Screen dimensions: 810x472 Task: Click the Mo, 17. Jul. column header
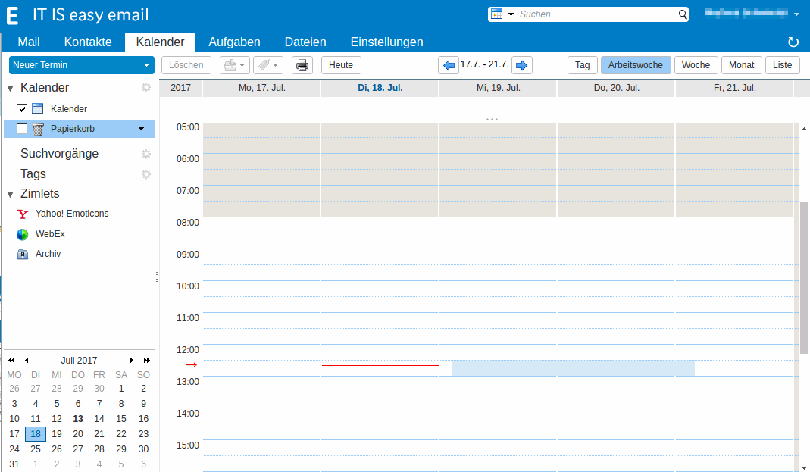[262, 88]
